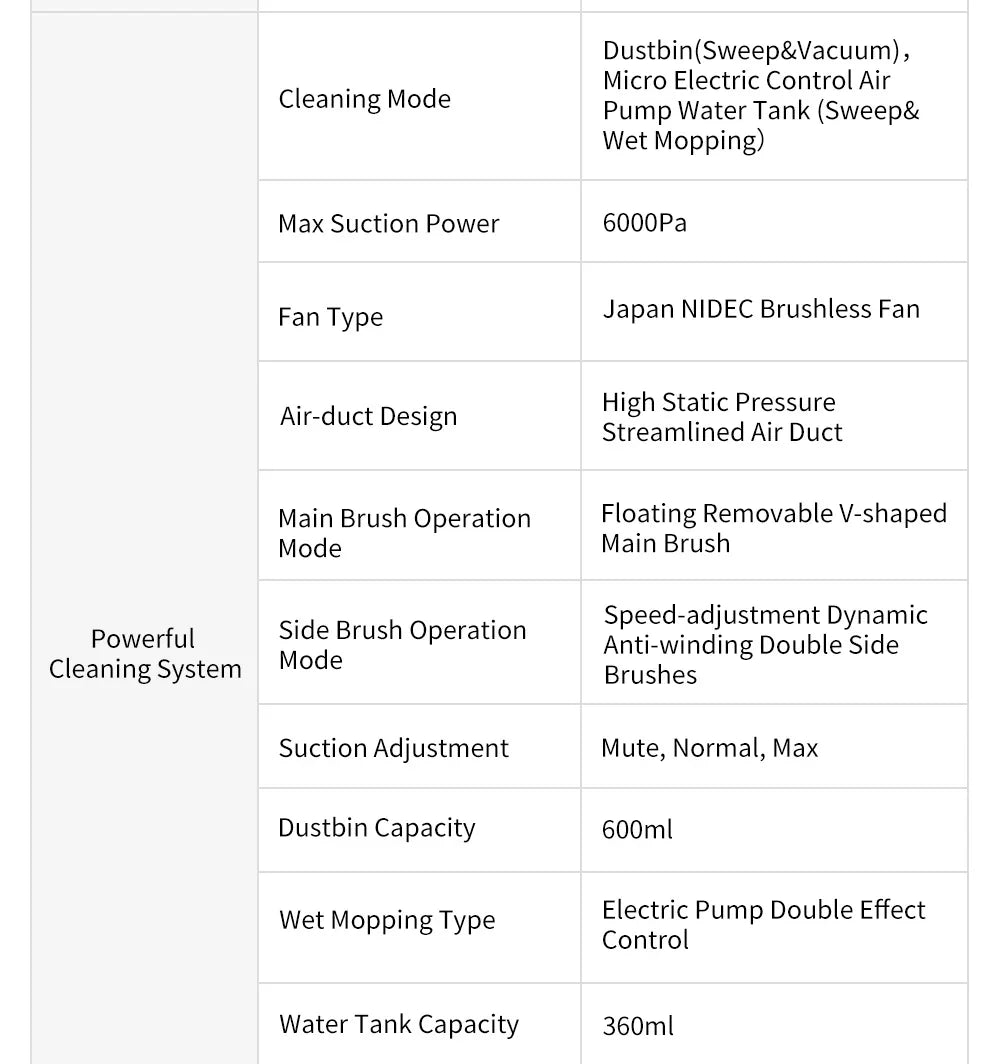The width and height of the screenshot is (1000, 1064).
Task: Click the Main Brush Operation Mode label
Action: [x=404, y=533]
